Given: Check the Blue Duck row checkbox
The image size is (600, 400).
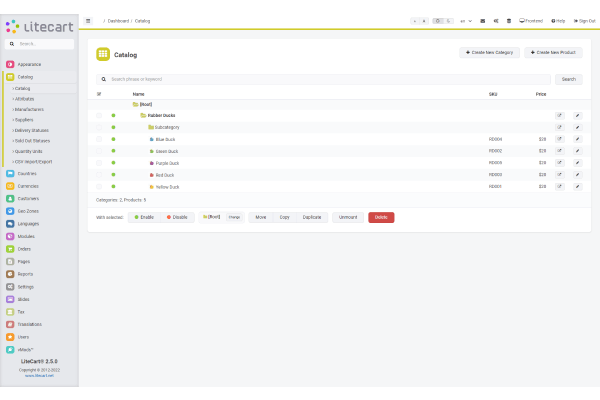Looking at the screenshot, I should 99,139.
